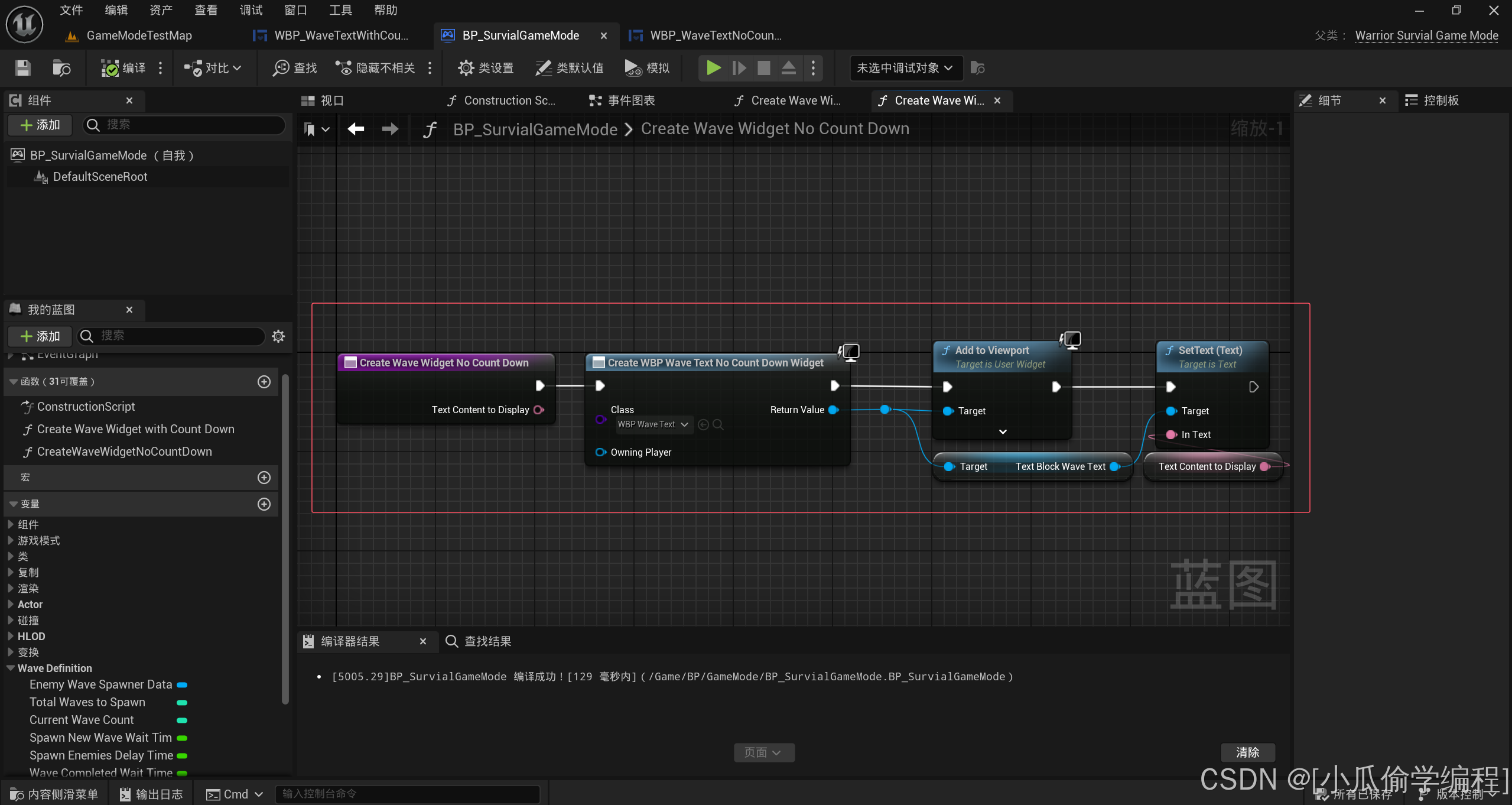The image size is (1512, 805).
Task: Toggle Hide Unrelated (隐藏不相关) nodes
Action: [343, 68]
